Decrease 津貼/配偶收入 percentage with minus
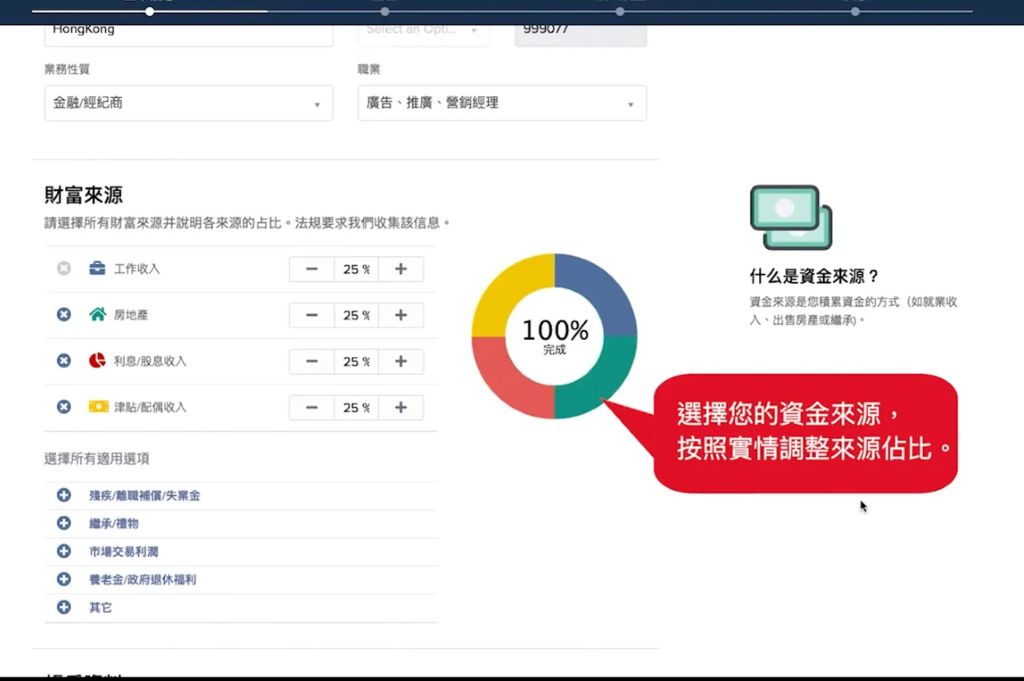1024x681 pixels. pos(312,407)
